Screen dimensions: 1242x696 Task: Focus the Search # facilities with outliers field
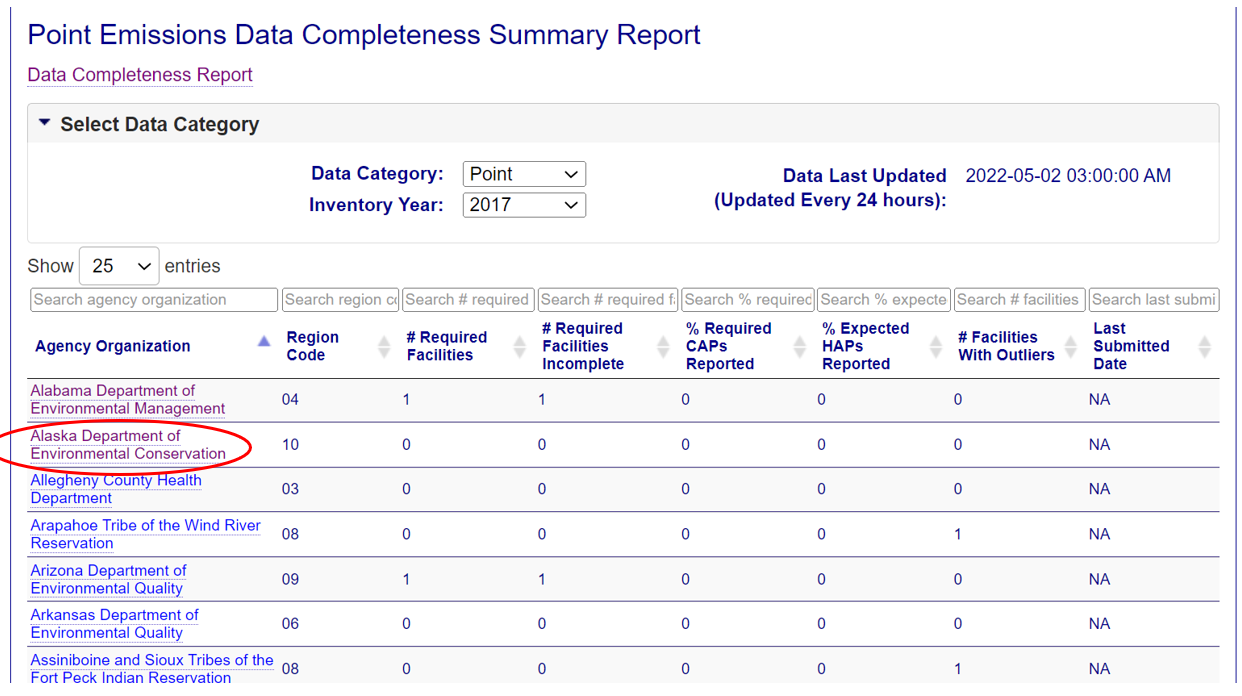1019,300
